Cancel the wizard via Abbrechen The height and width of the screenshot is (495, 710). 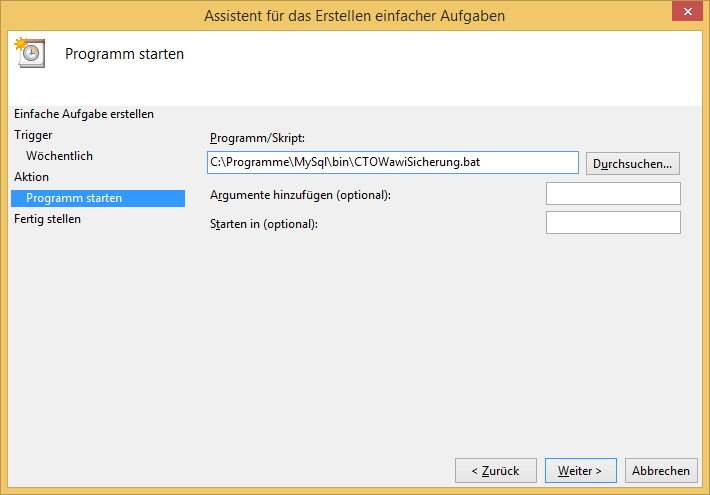tap(661, 470)
